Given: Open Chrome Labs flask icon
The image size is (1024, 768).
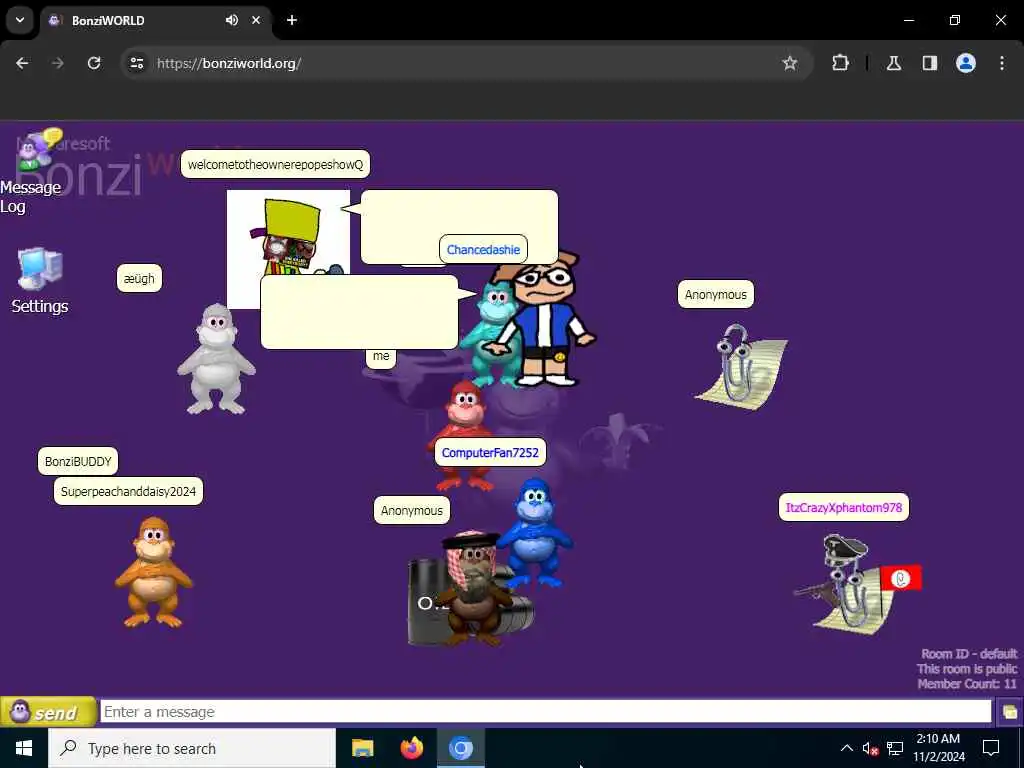Looking at the screenshot, I should pos(894,63).
